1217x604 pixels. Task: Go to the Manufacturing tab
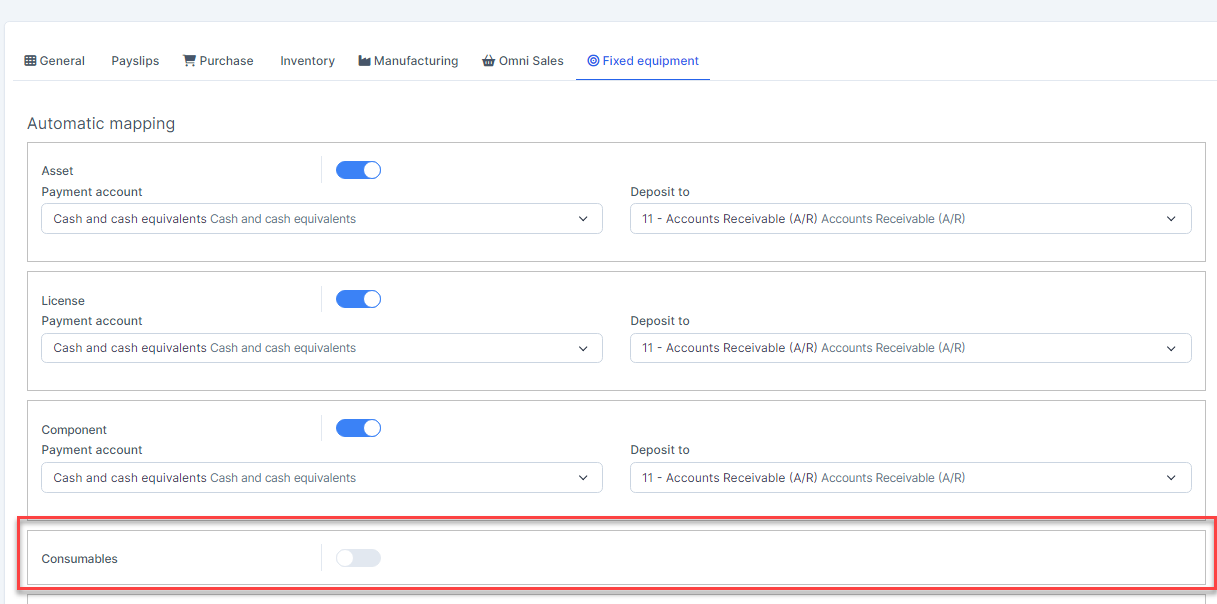(415, 61)
